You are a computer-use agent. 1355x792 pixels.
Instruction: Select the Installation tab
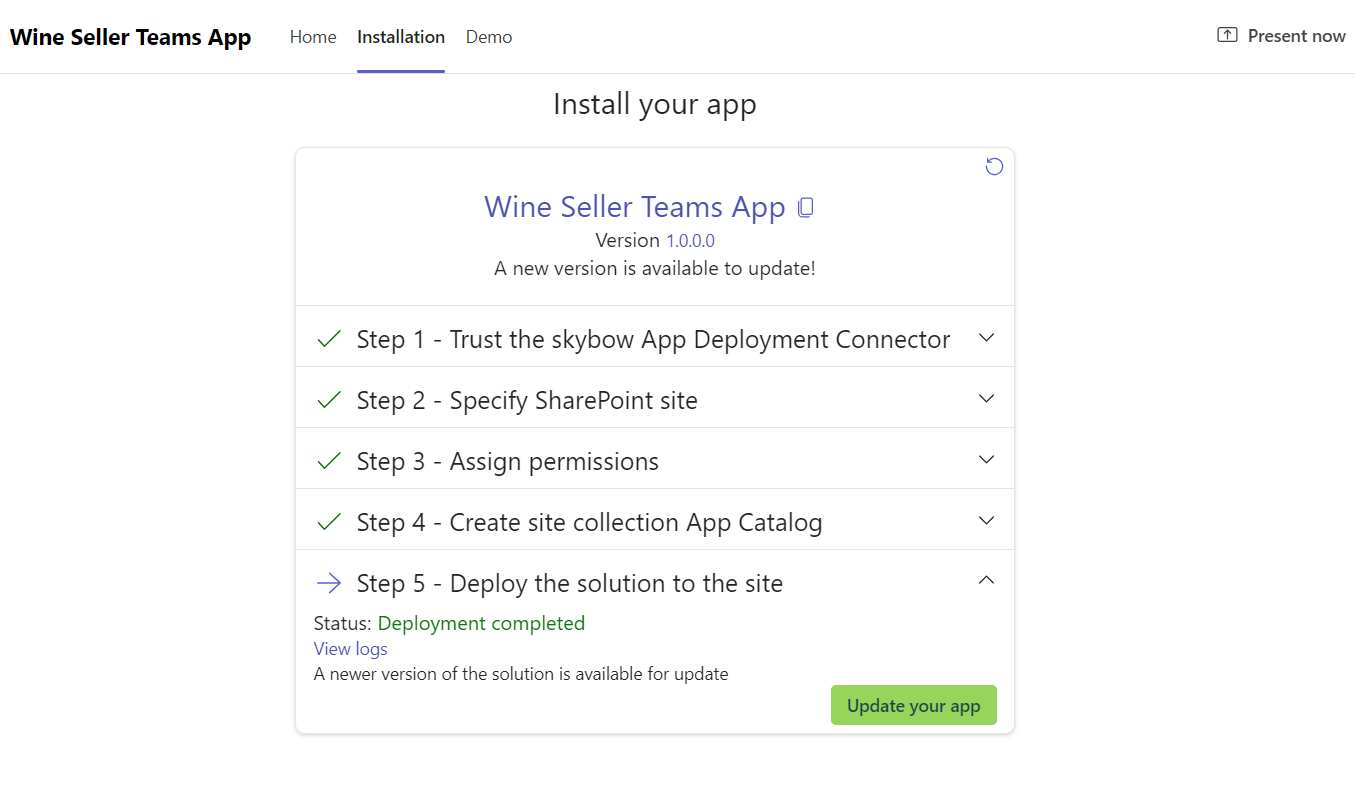coord(401,37)
